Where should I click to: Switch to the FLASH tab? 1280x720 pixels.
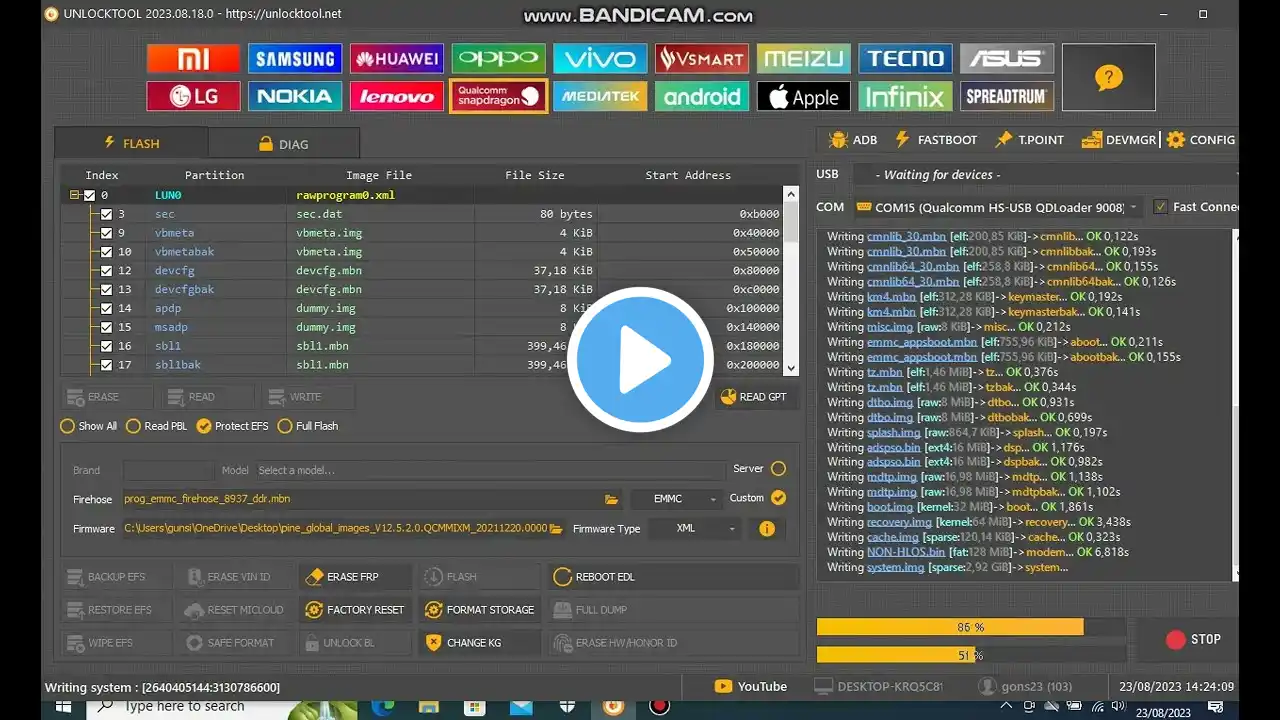pos(131,143)
